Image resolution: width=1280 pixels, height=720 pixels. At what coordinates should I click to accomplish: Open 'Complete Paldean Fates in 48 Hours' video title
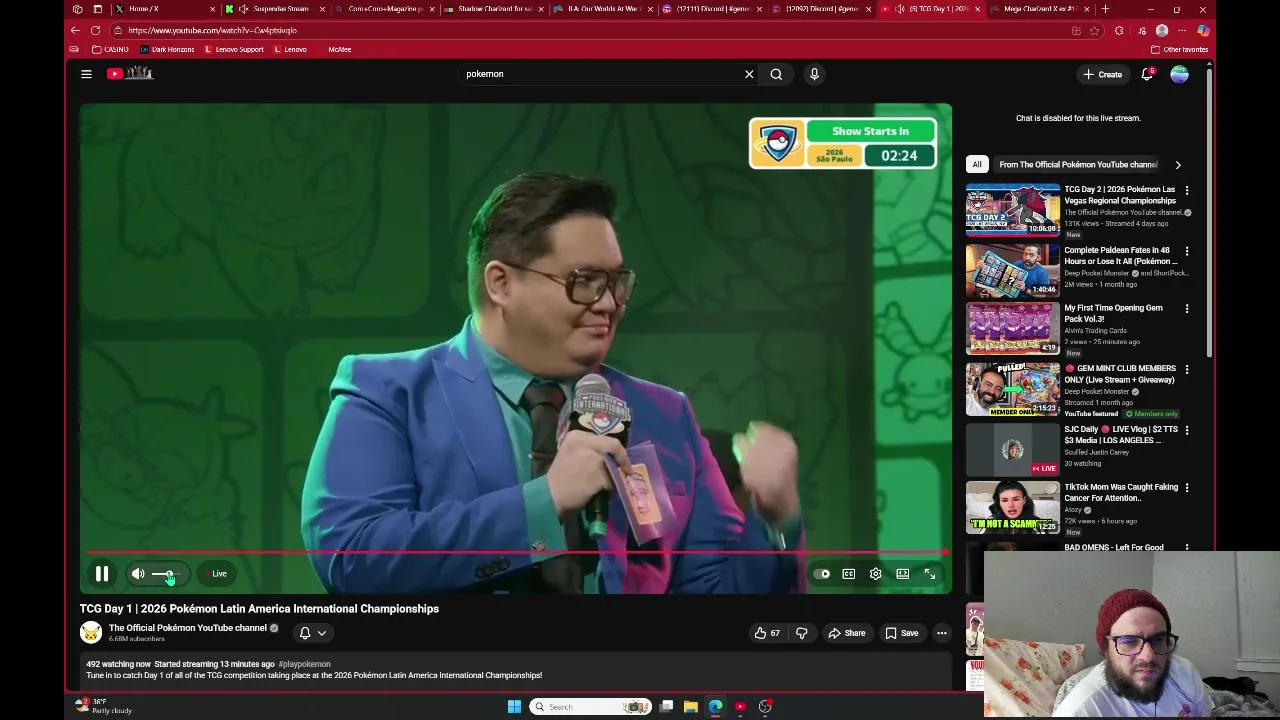(x=1120, y=256)
